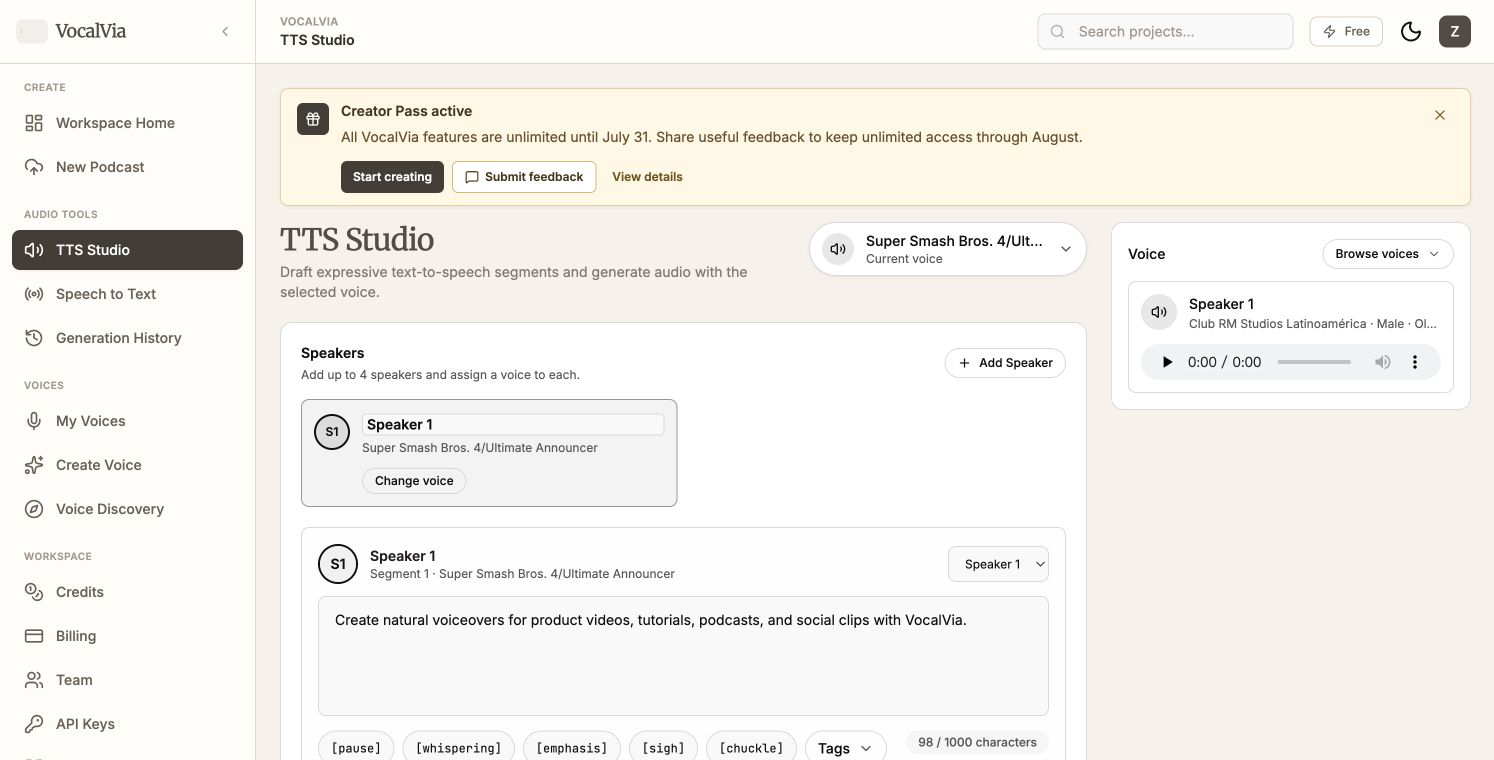Open the segment Speaker 1 dropdown
1494x760 pixels.
point(998,564)
